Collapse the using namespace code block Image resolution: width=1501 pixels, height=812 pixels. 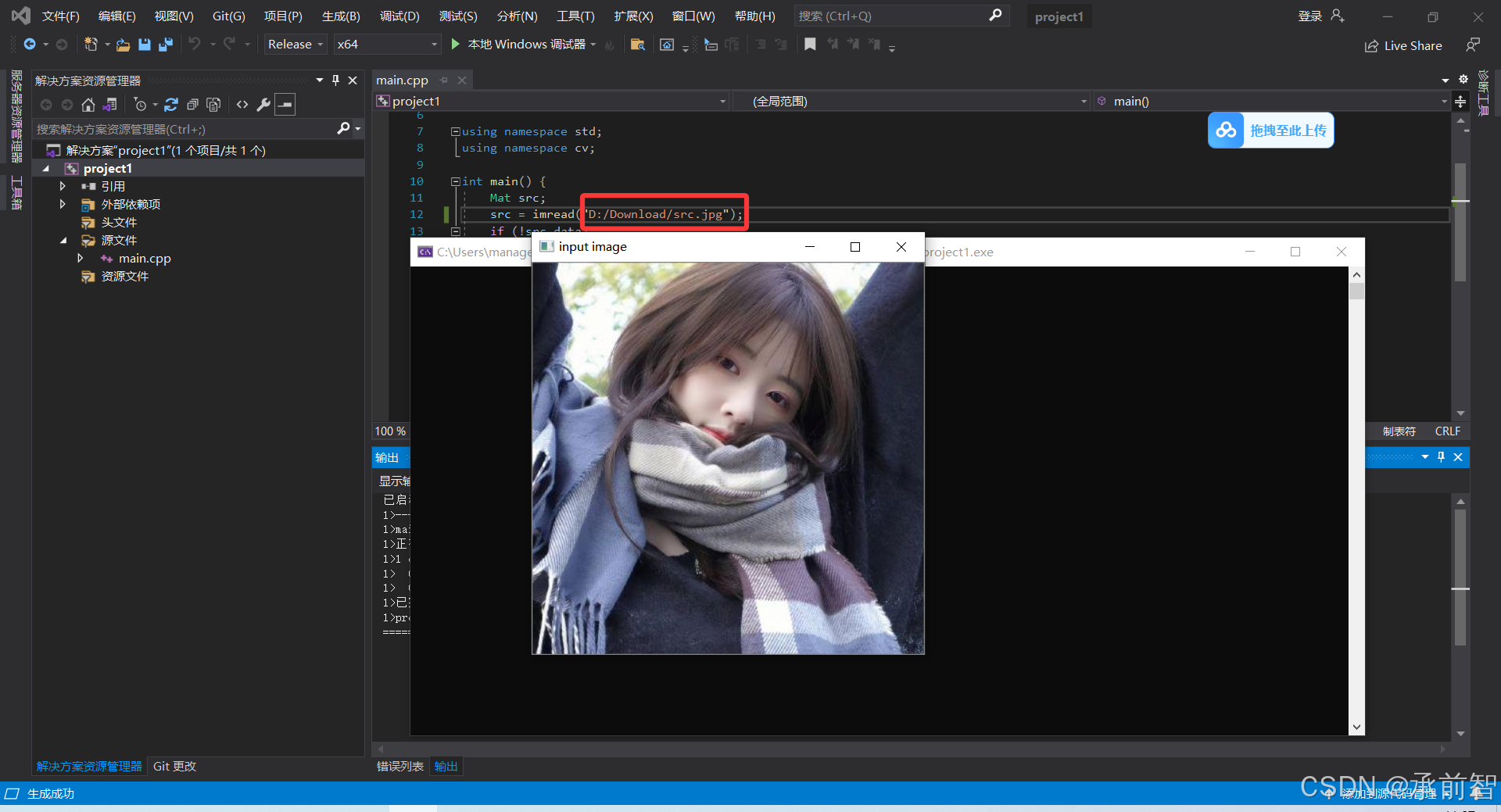tap(455, 131)
